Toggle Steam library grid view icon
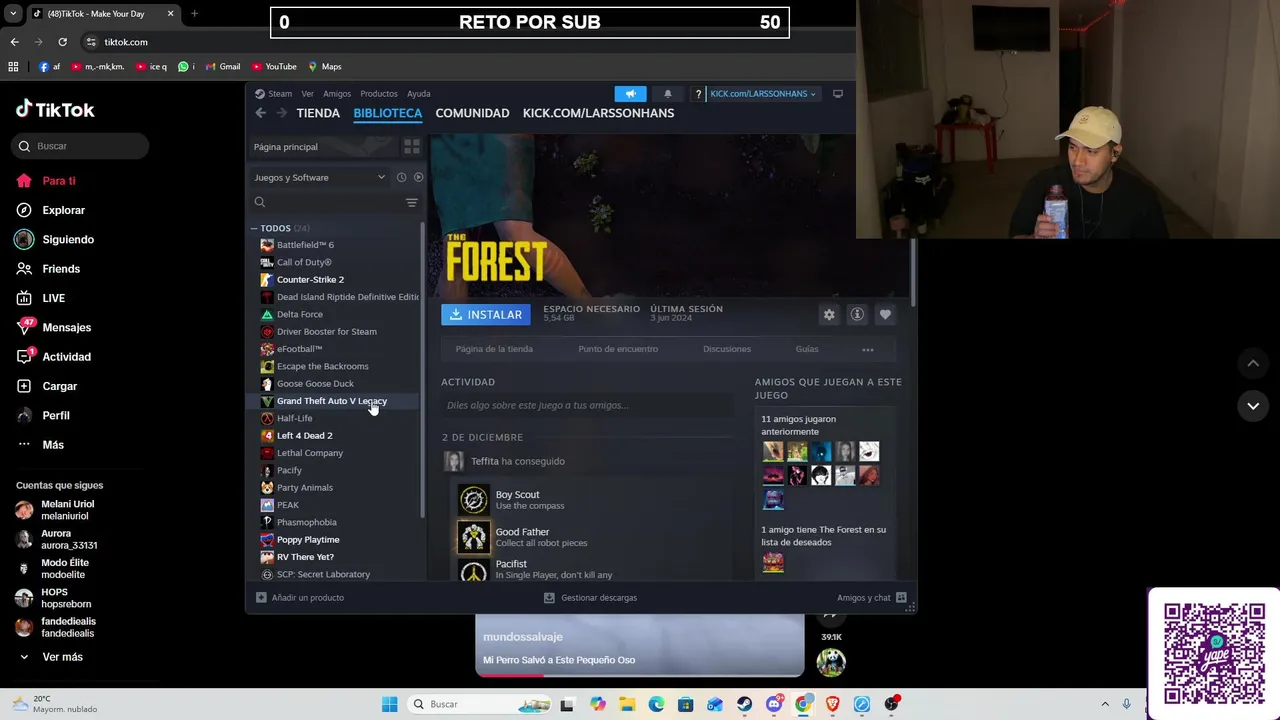Viewport: 1280px width, 720px height. click(x=411, y=146)
